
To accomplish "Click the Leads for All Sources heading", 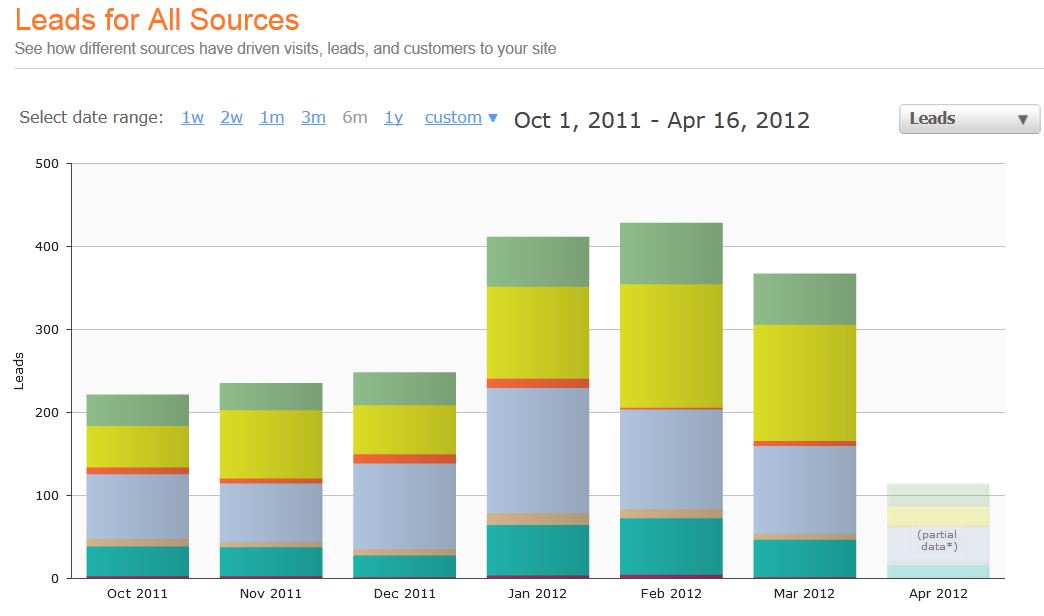I will click(x=157, y=20).
